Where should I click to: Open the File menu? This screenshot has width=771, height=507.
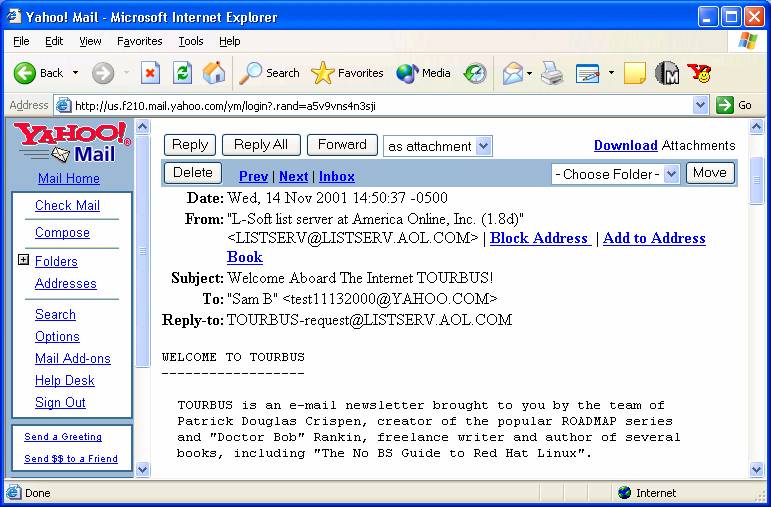(21, 41)
